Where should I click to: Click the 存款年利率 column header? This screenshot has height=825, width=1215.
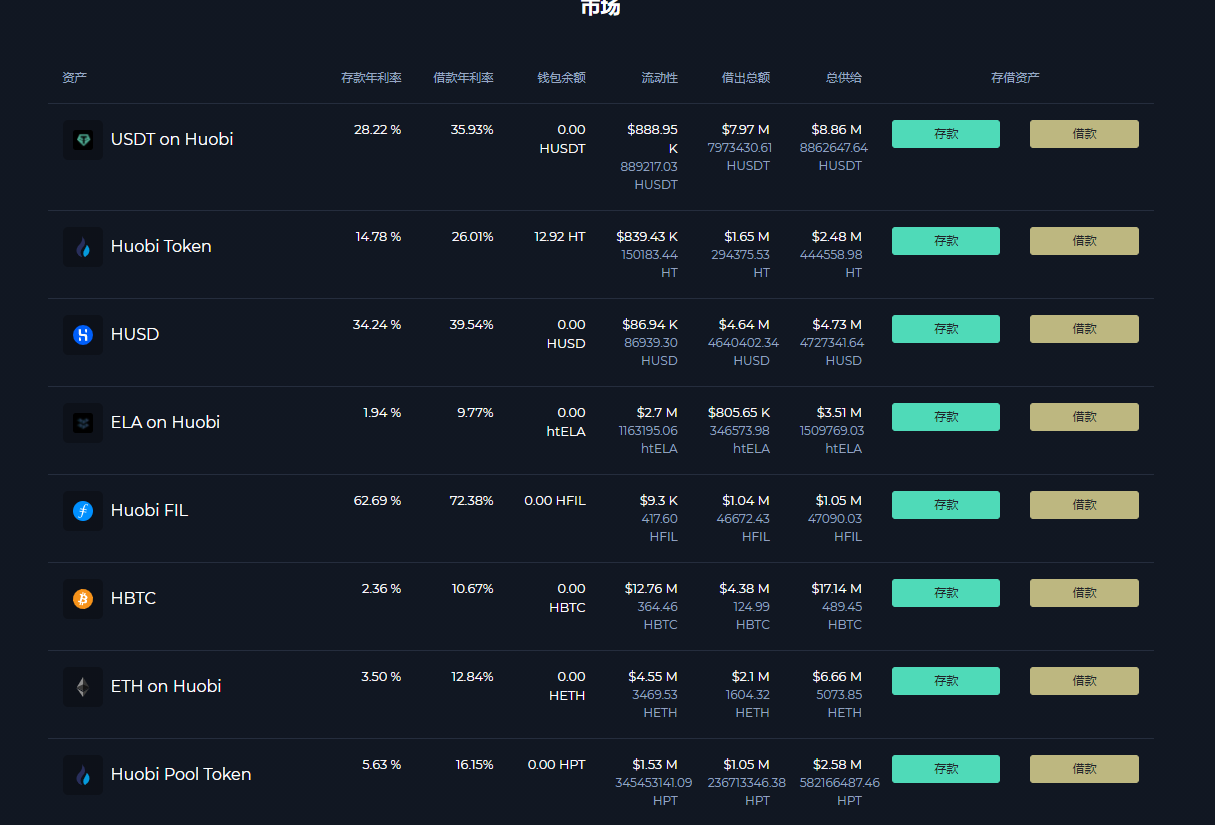pos(371,78)
